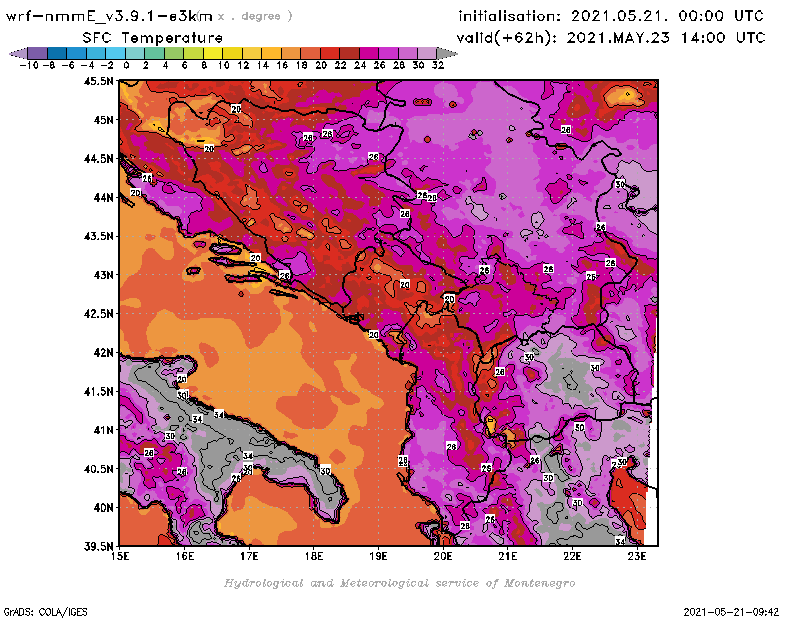Viewport: 800px width, 618px height.
Task: Click the colorbar label 6
Action: [x=184, y=65]
